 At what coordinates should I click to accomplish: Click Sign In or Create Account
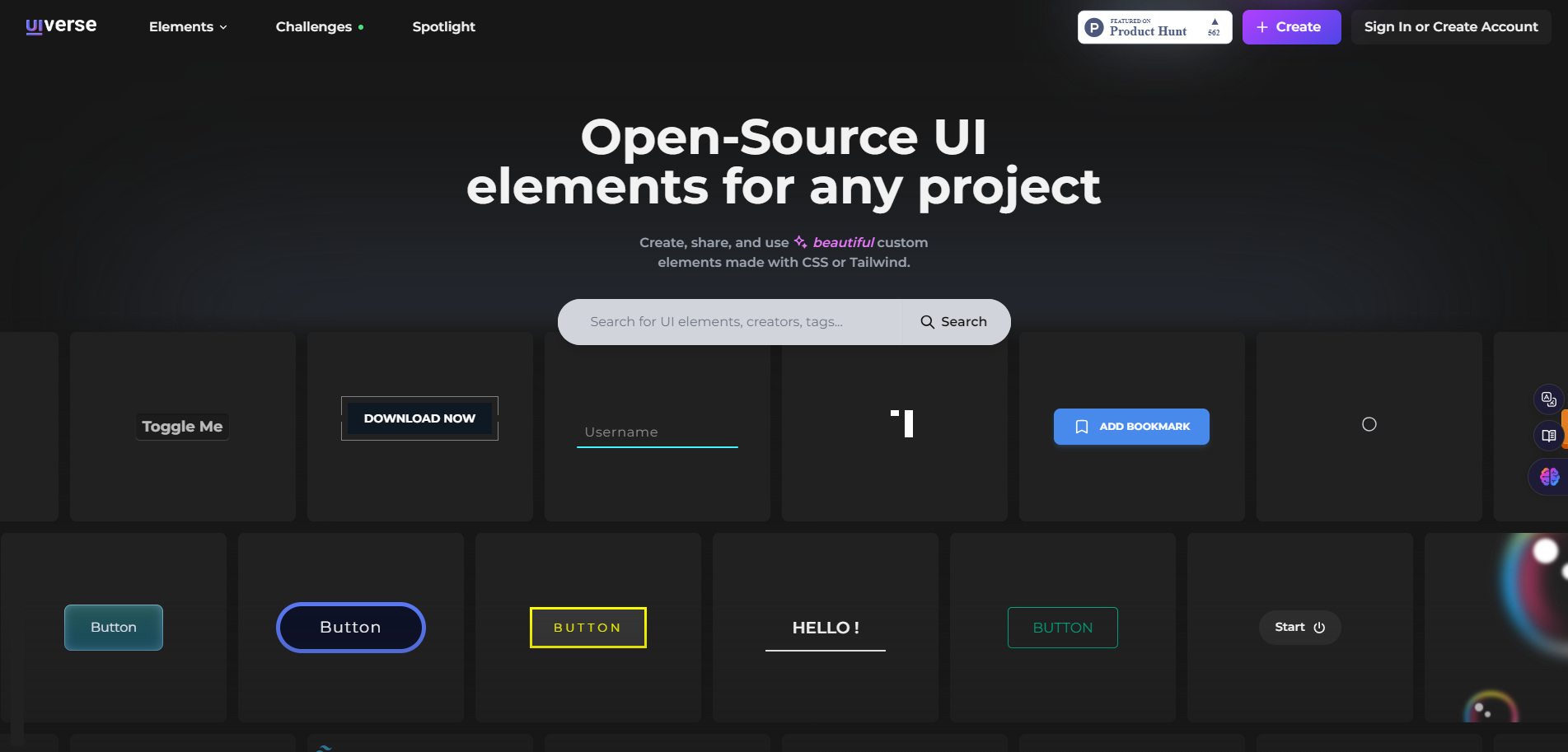(x=1450, y=26)
